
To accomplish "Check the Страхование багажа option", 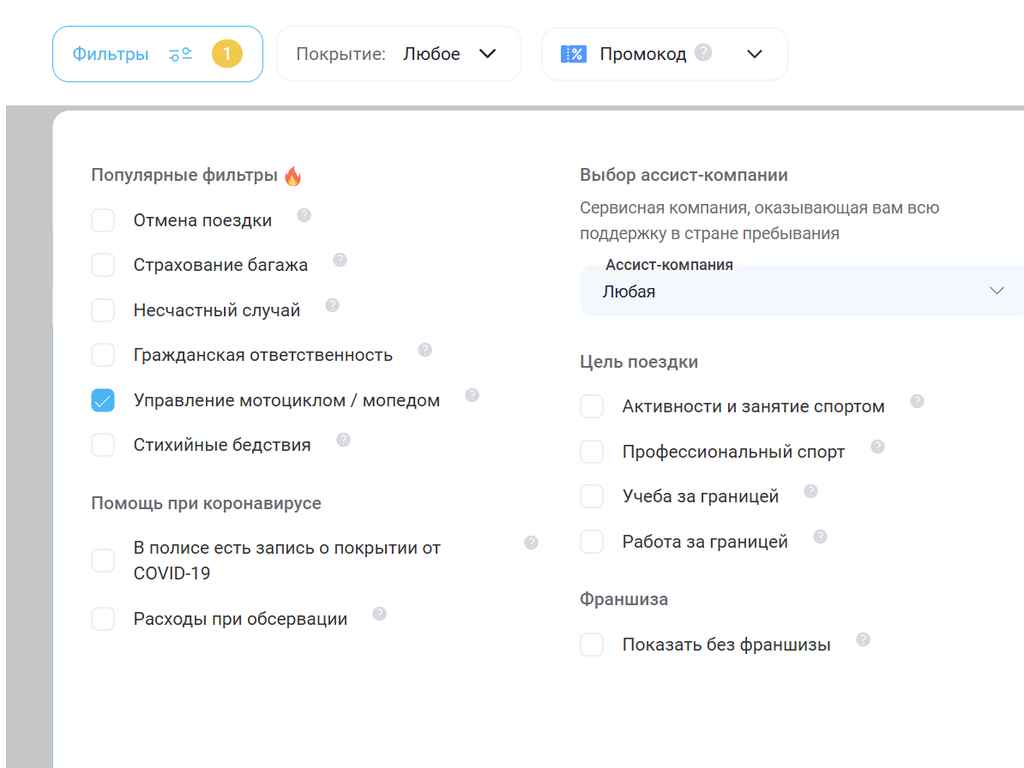I will pos(103,265).
